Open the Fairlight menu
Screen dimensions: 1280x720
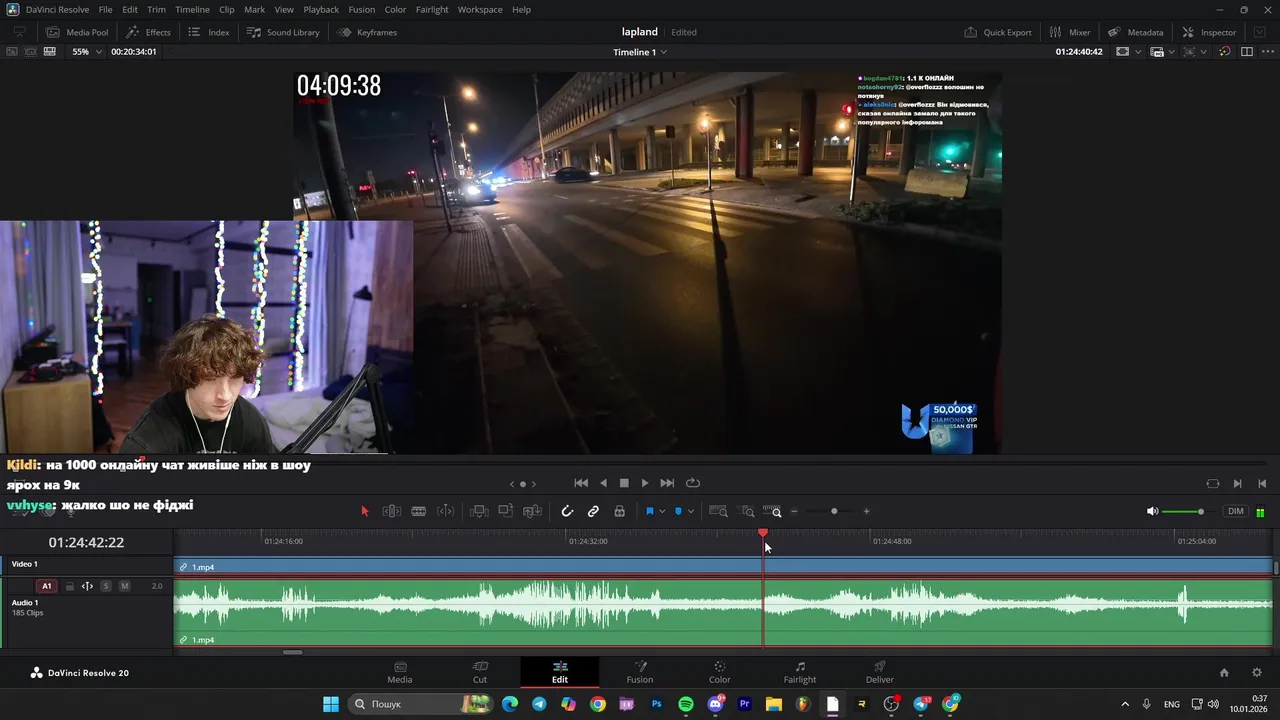coord(432,9)
